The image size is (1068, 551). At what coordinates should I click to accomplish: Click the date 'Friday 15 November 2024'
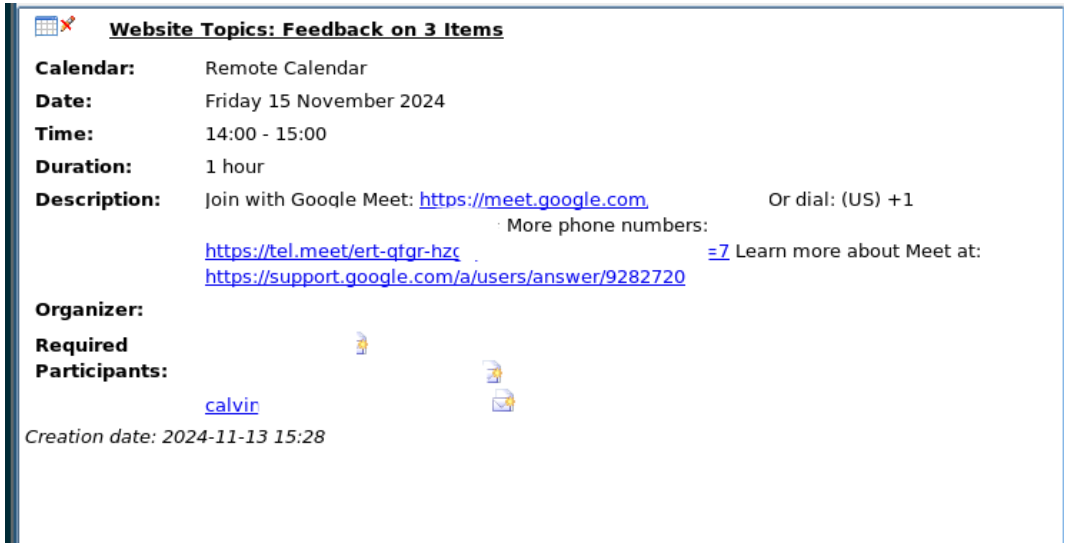(325, 101)
